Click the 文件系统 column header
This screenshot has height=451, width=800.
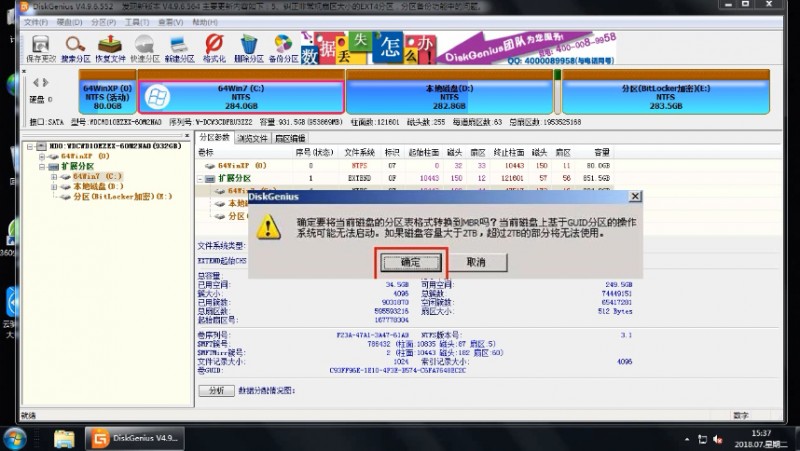pos(359,153)
